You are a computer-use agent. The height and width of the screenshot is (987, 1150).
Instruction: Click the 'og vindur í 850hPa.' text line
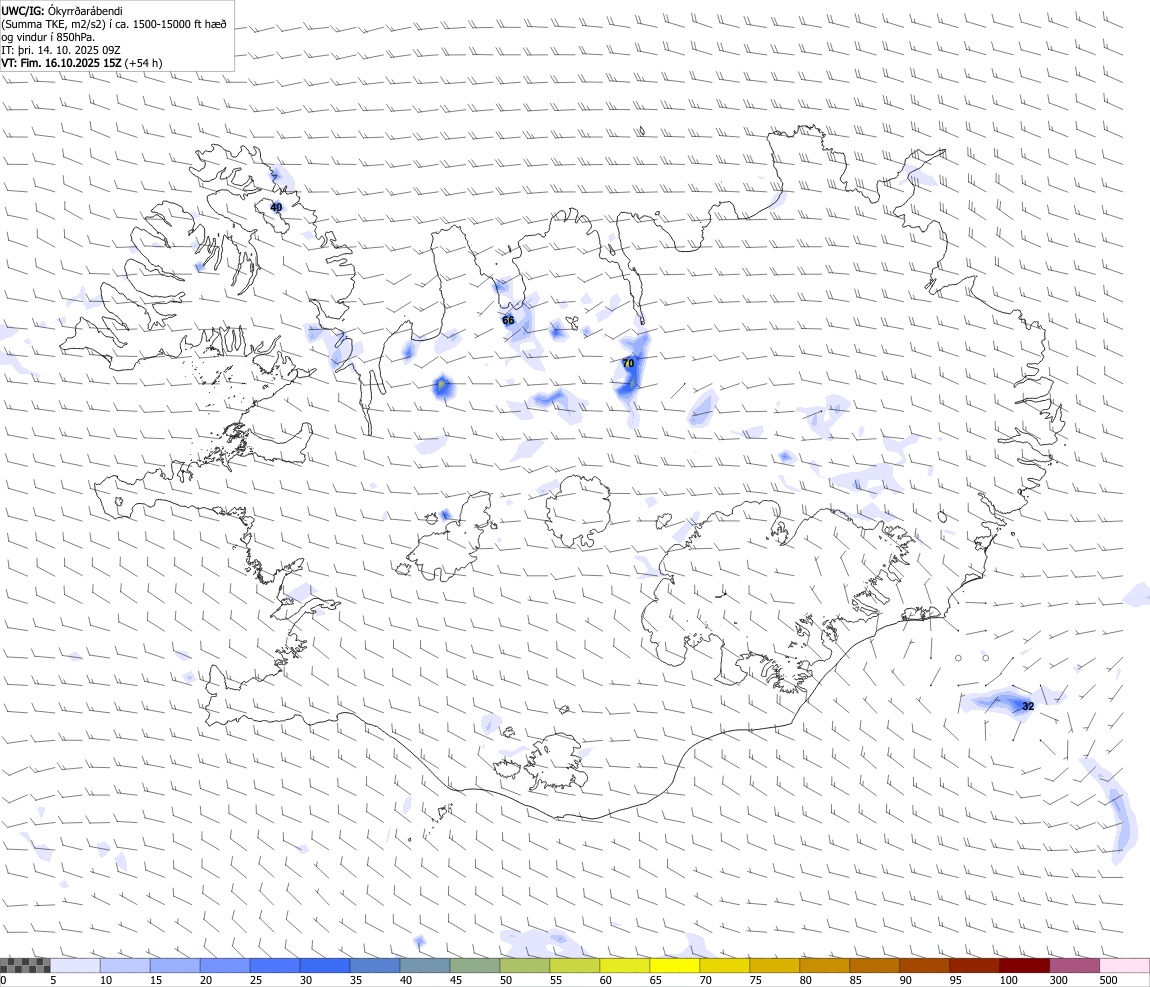tap(48, 37)
